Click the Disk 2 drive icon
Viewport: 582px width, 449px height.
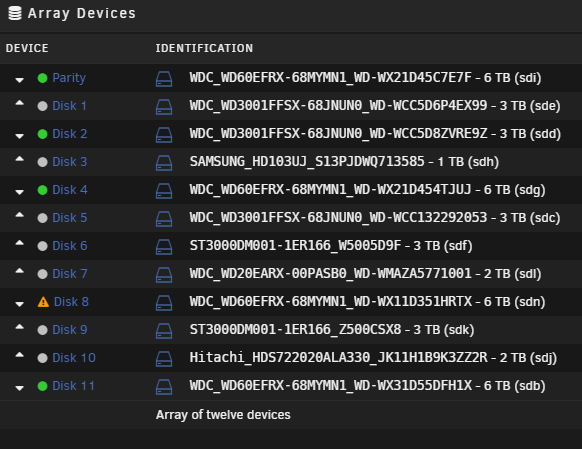pos(164,135)
